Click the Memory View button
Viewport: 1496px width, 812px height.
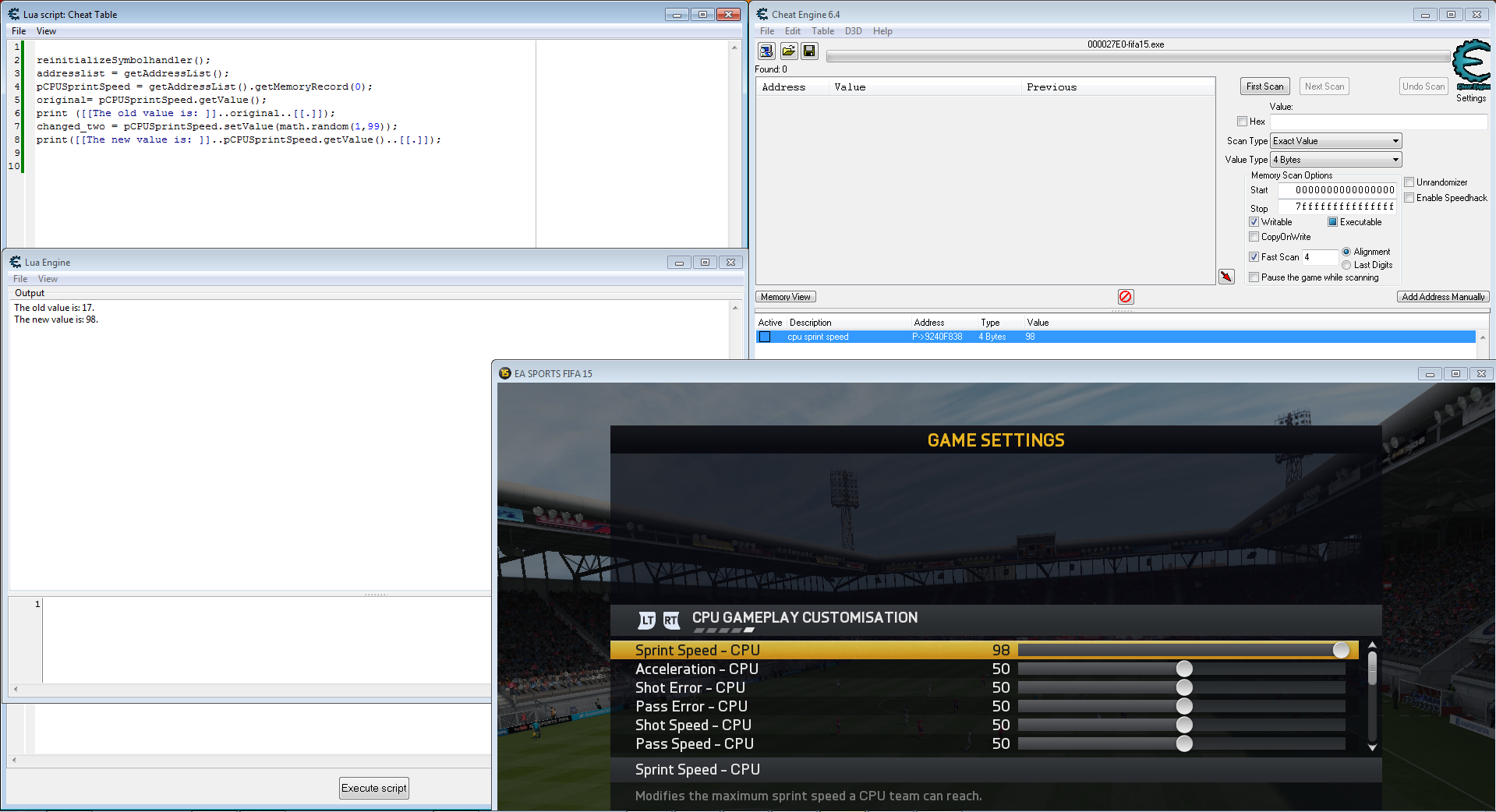785,297
